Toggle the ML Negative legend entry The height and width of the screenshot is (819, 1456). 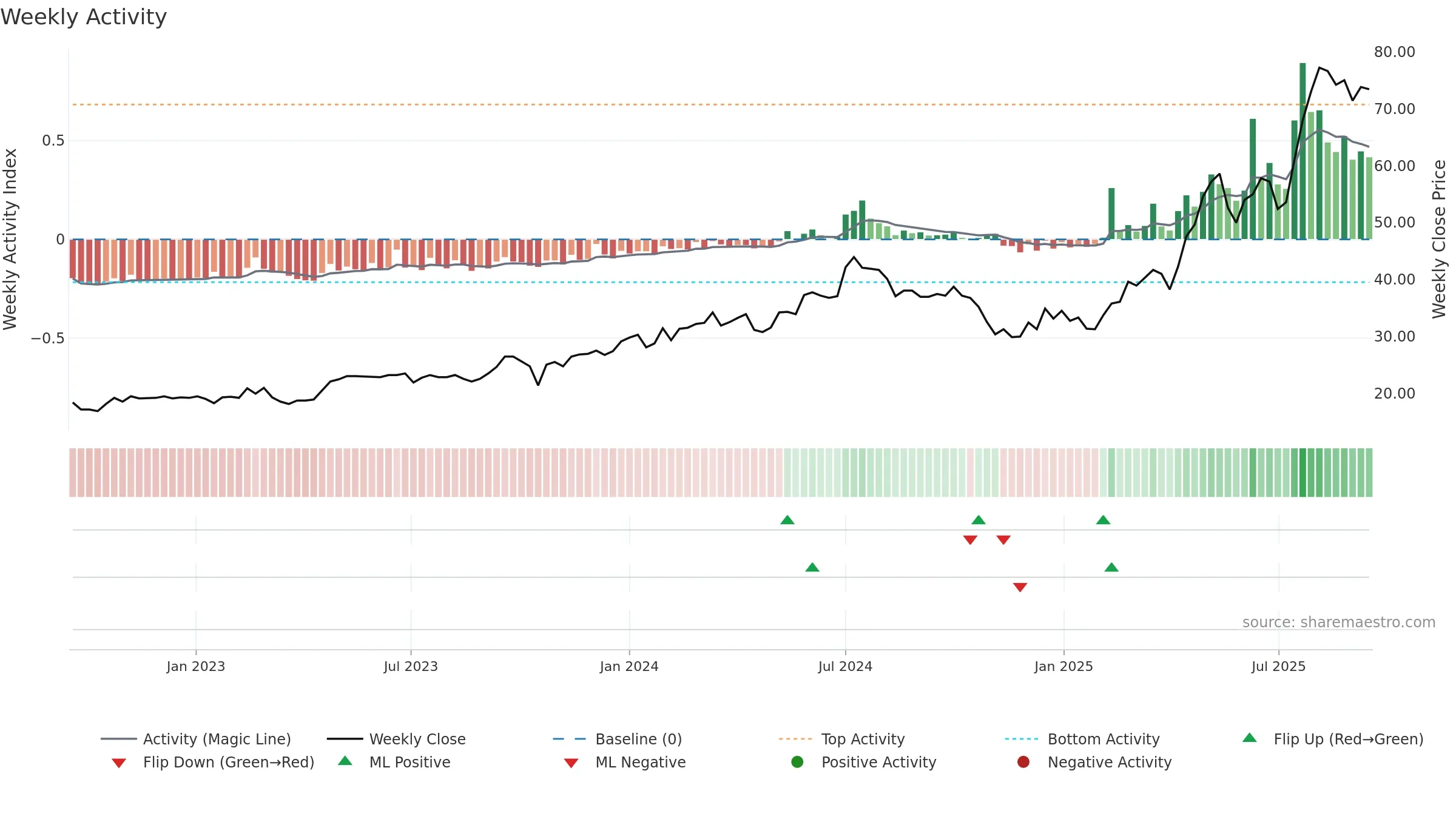625,762
